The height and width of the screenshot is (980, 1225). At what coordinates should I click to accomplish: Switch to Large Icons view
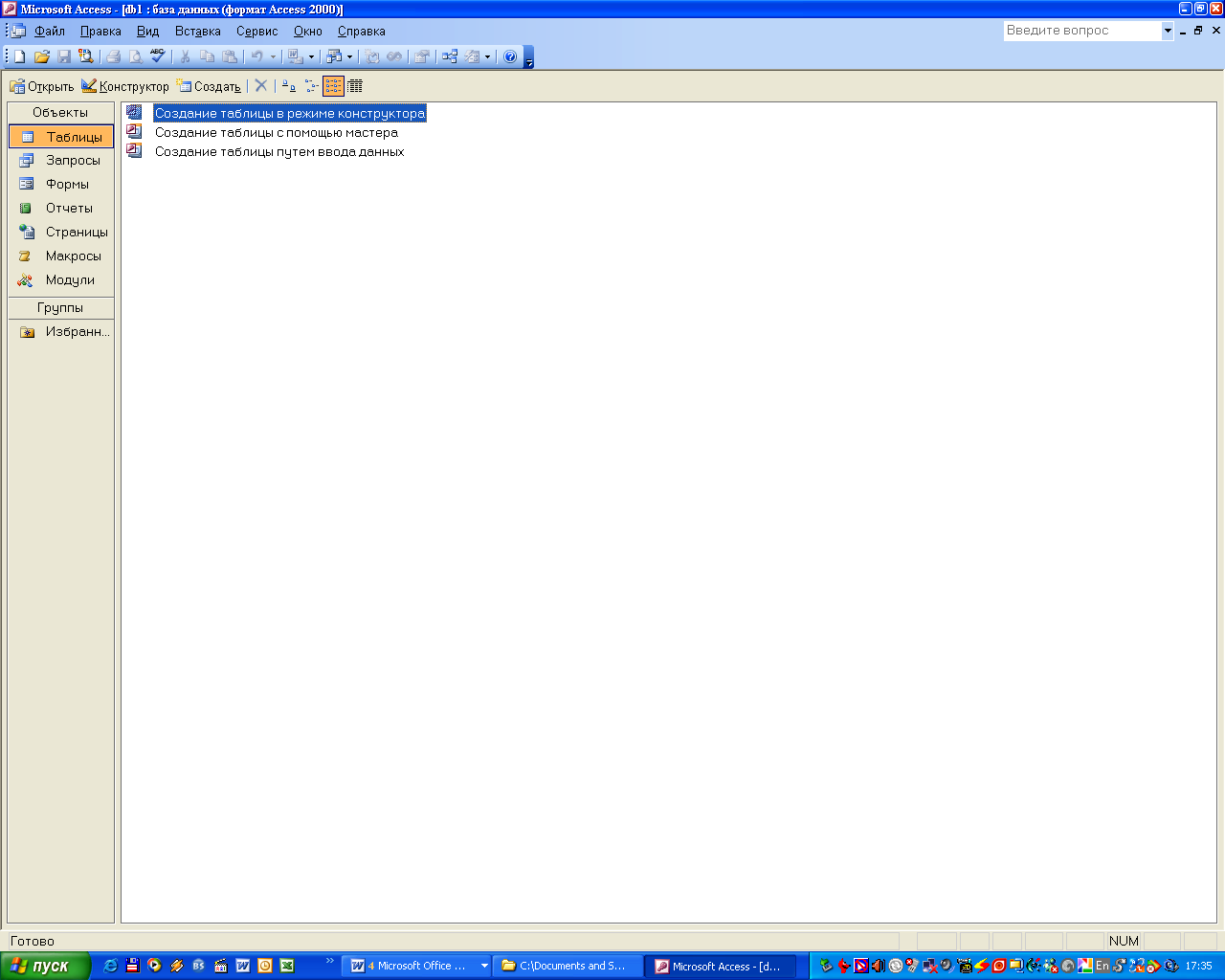coord(288,86)
